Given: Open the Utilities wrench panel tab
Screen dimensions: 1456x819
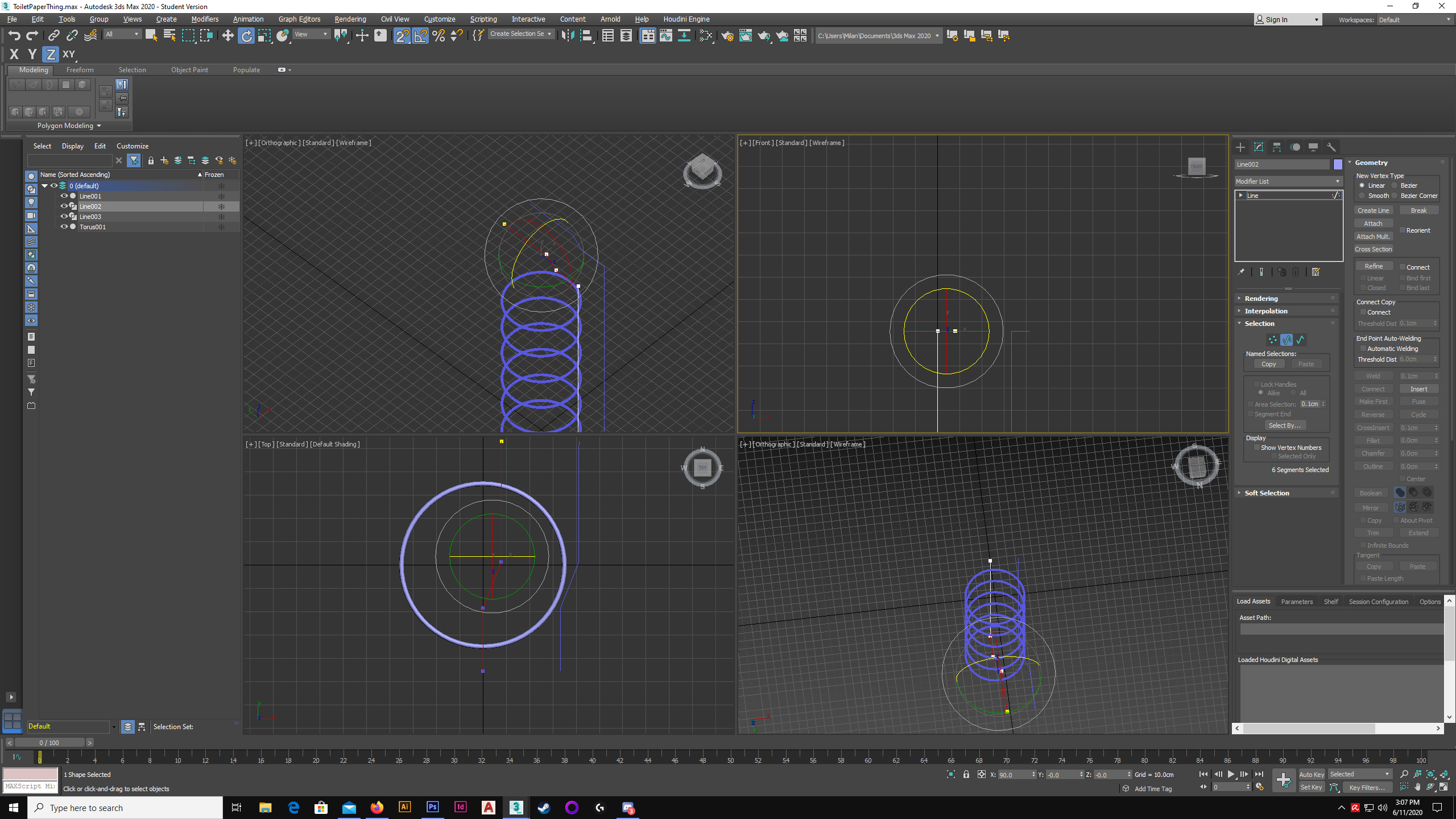Looking at the screenshot, I should 1331,147.
